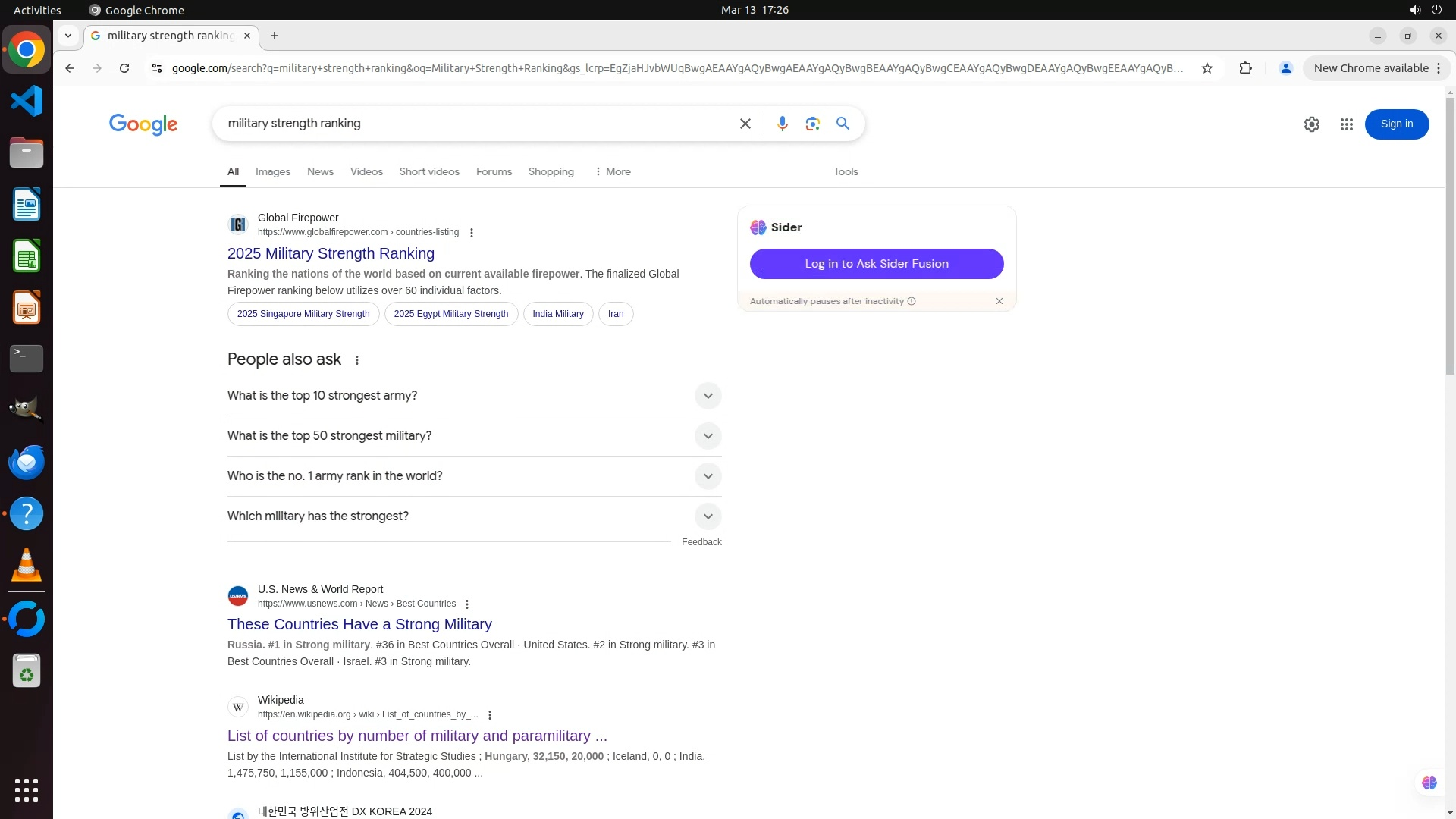Switch to the Images results tab
1456x819 pixels.
click(x=272, y=172)
